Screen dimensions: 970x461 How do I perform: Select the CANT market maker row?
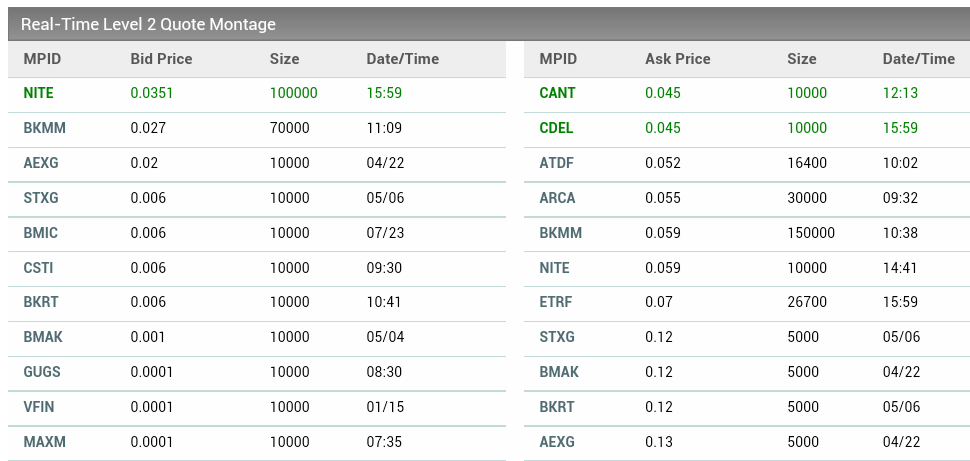[557, 93]
